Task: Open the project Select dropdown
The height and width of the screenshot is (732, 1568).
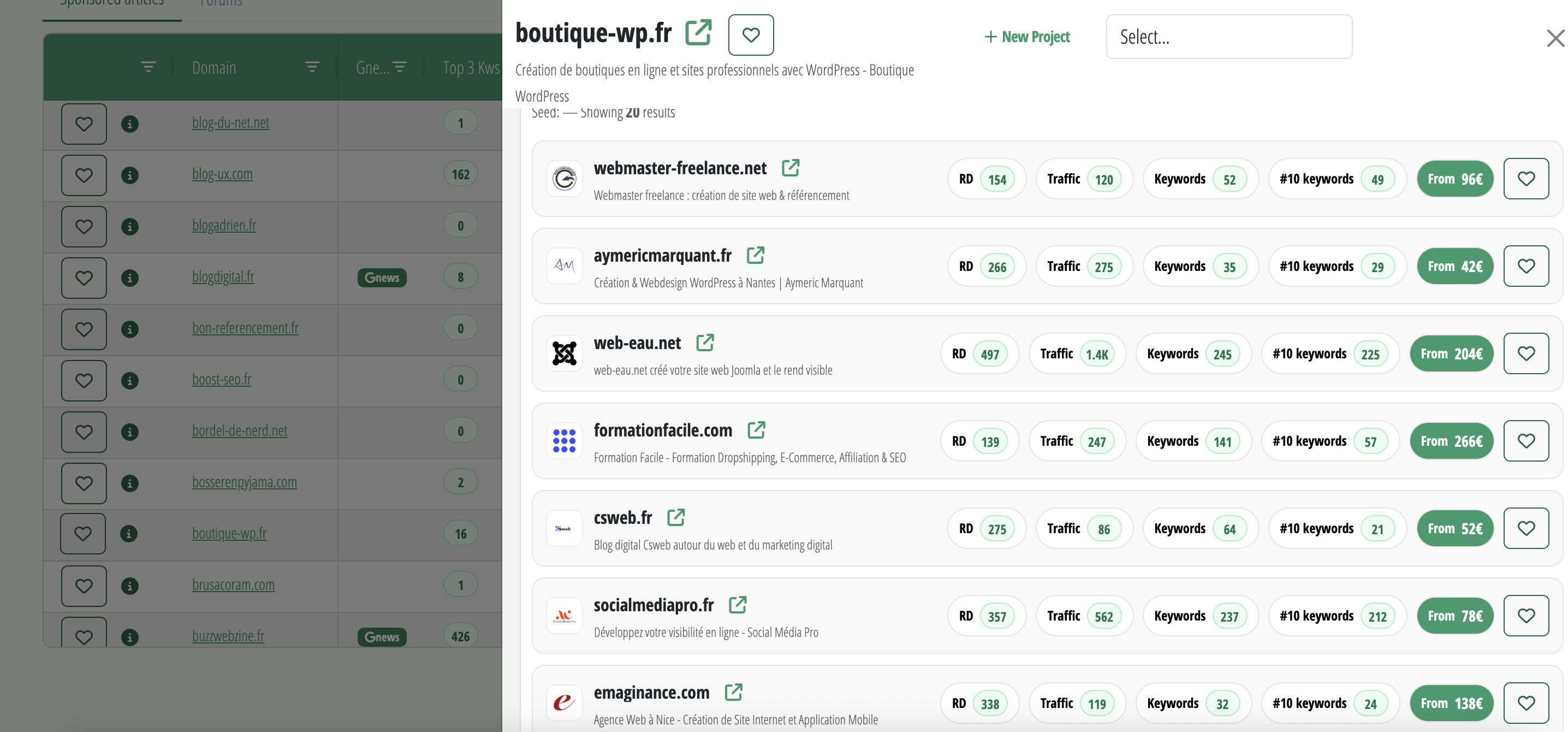Action: point(1228,37)
